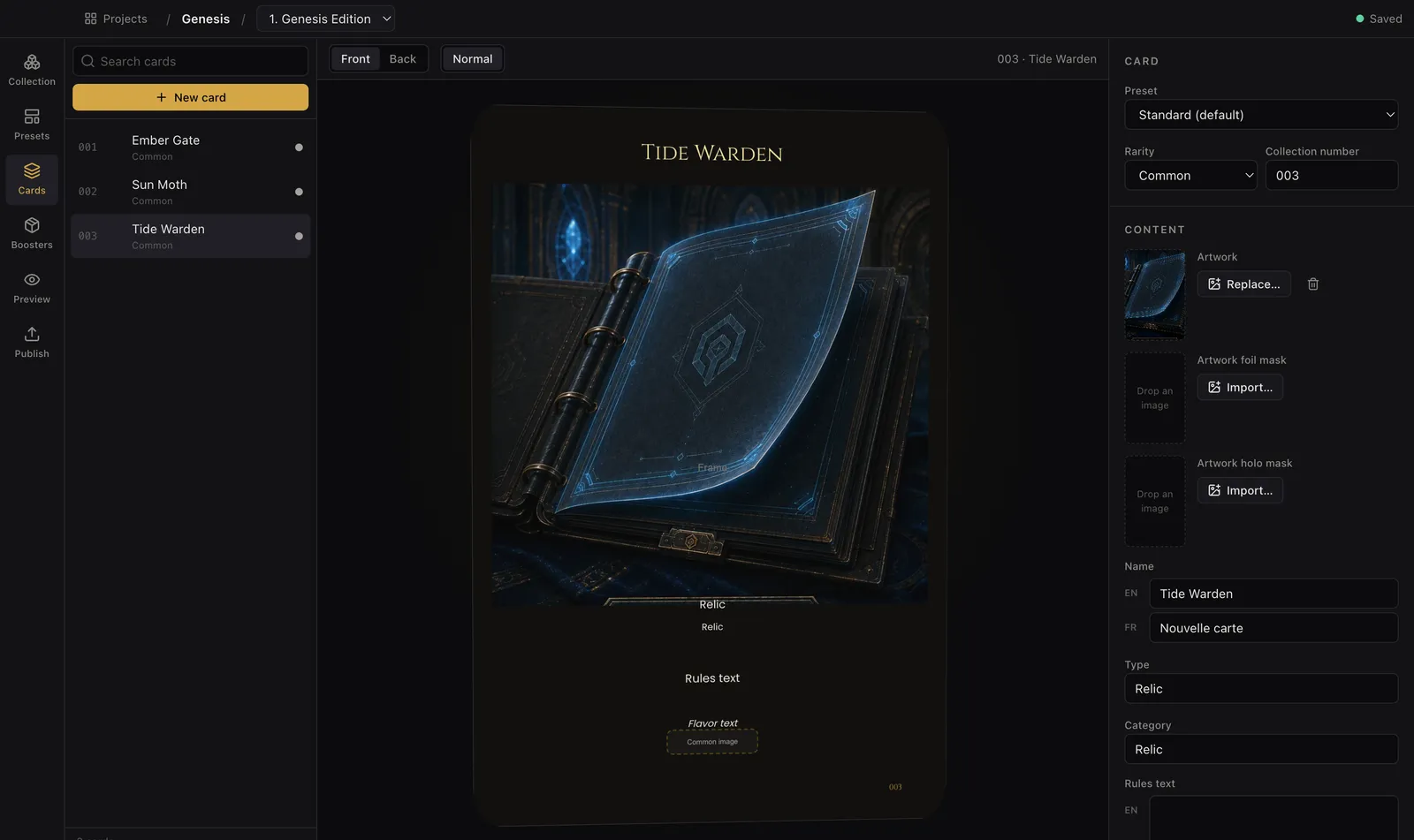1414x840 pixels.
Task: Click the Common image placeholder on card
Action: pyautogui.click(x=712, y=742)
